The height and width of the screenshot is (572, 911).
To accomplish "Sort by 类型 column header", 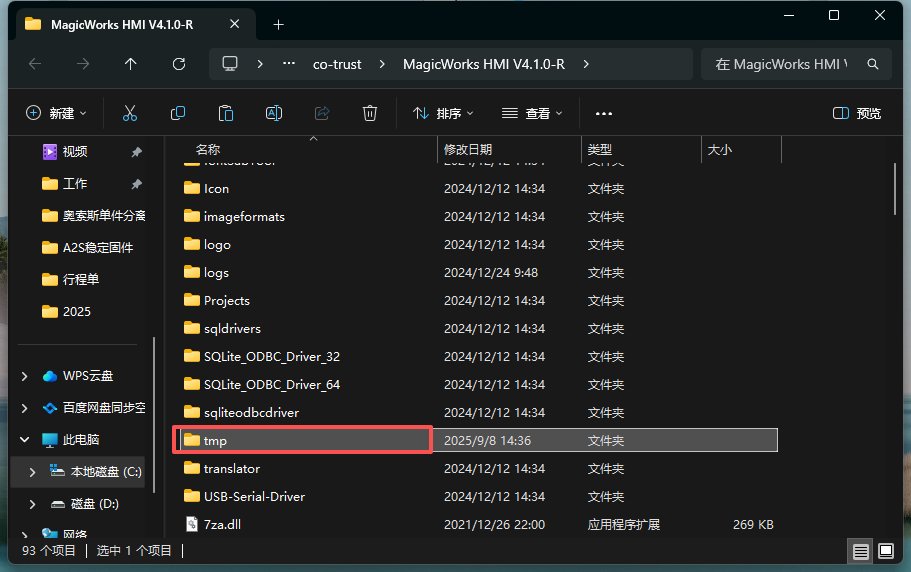I will click(600, 150).
